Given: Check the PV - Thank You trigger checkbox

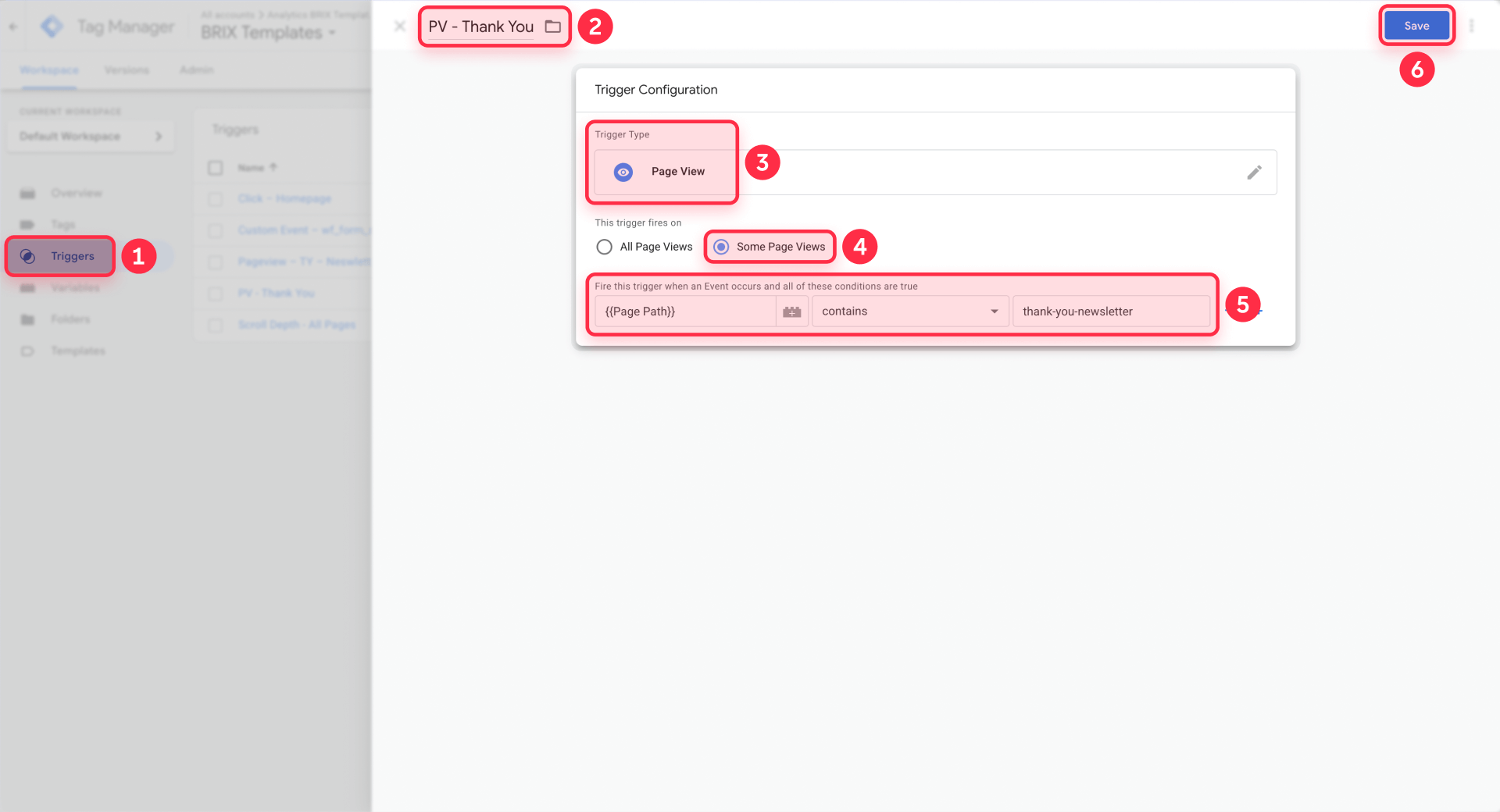Looking at the screenshot, I should (x=216, y=294).
